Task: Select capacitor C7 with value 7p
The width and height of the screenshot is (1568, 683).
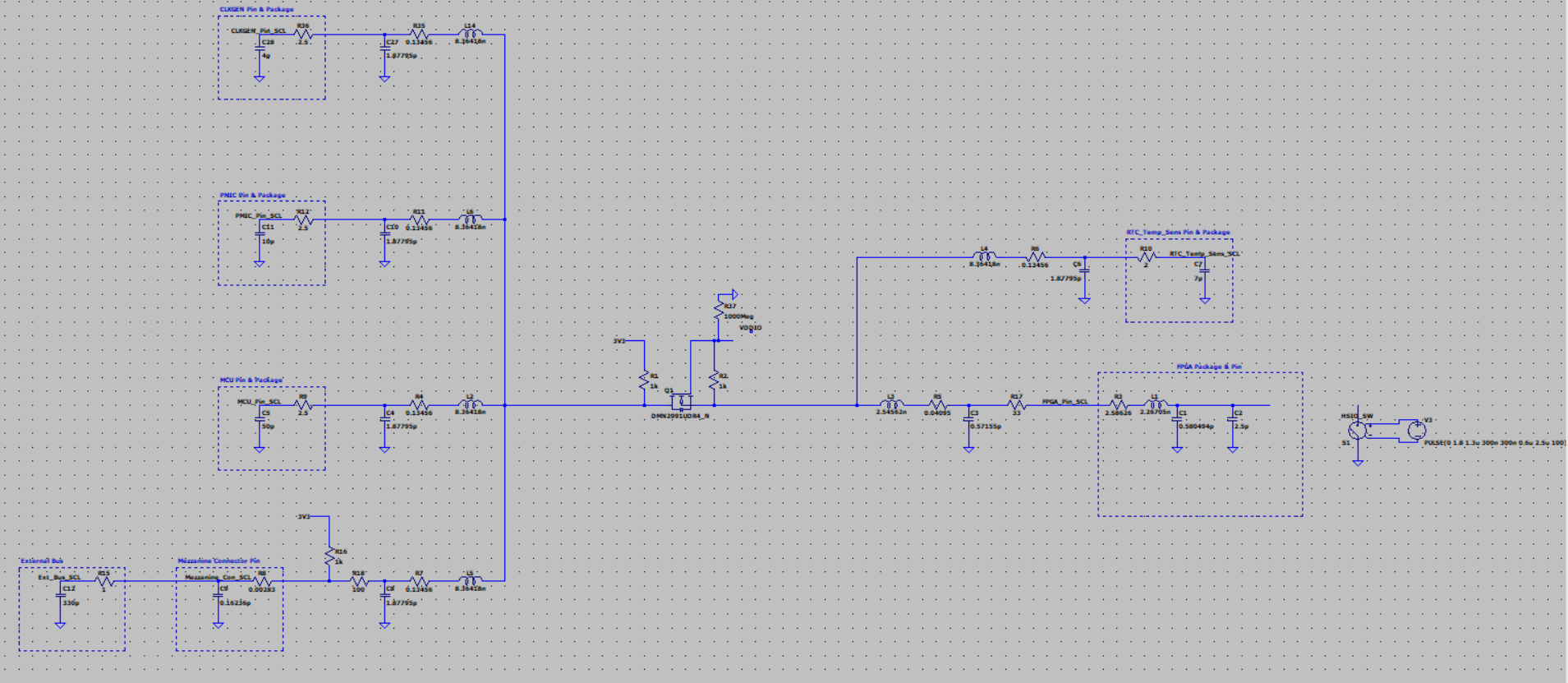Action: 1204,272
